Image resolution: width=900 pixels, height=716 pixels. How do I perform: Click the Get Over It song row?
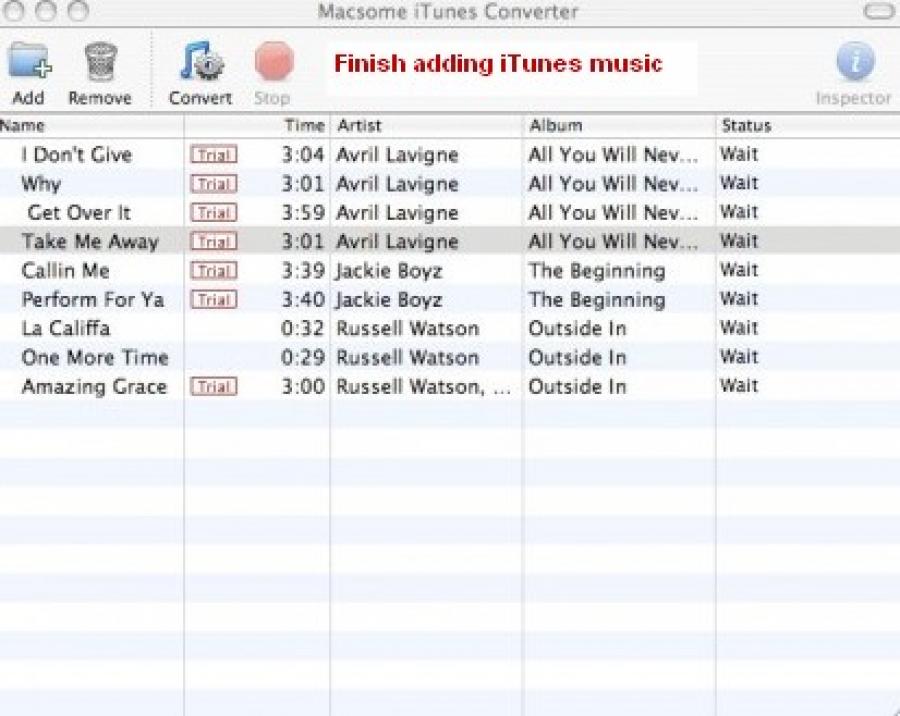[79, 213]
